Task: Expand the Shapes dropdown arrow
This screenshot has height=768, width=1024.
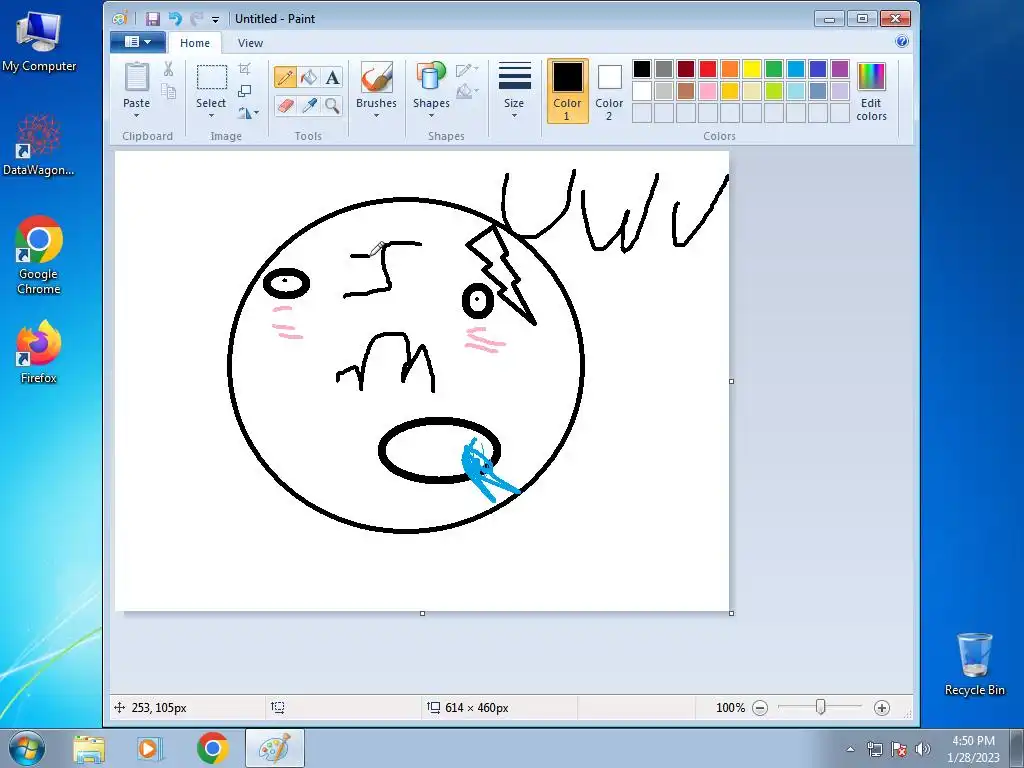Action: coord(431,116)
